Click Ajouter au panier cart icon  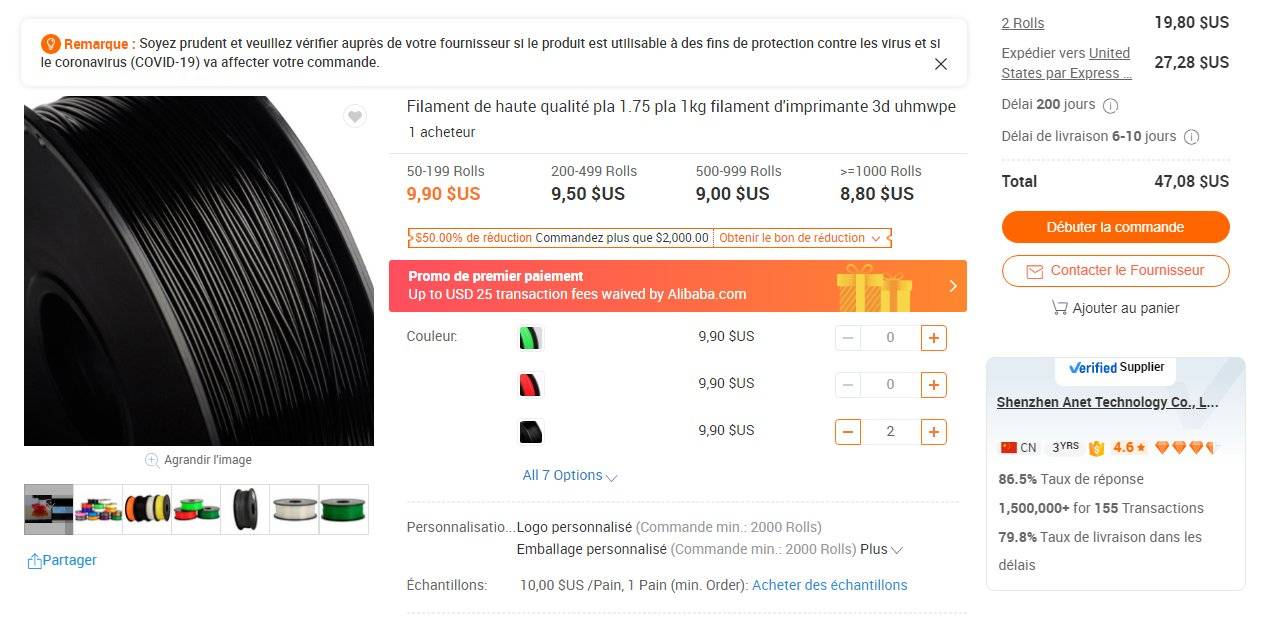[x=1060, y=308]
